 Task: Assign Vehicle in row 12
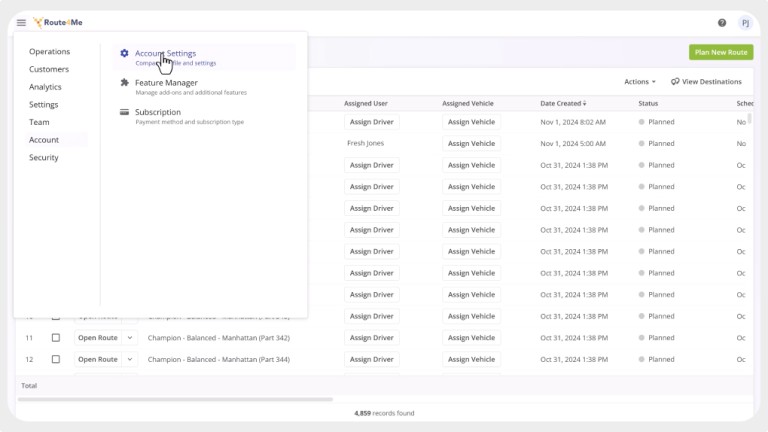[471, 359]
